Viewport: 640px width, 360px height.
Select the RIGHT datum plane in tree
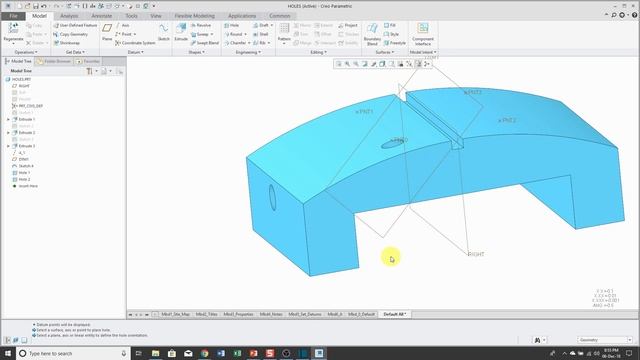pos(21,86)
